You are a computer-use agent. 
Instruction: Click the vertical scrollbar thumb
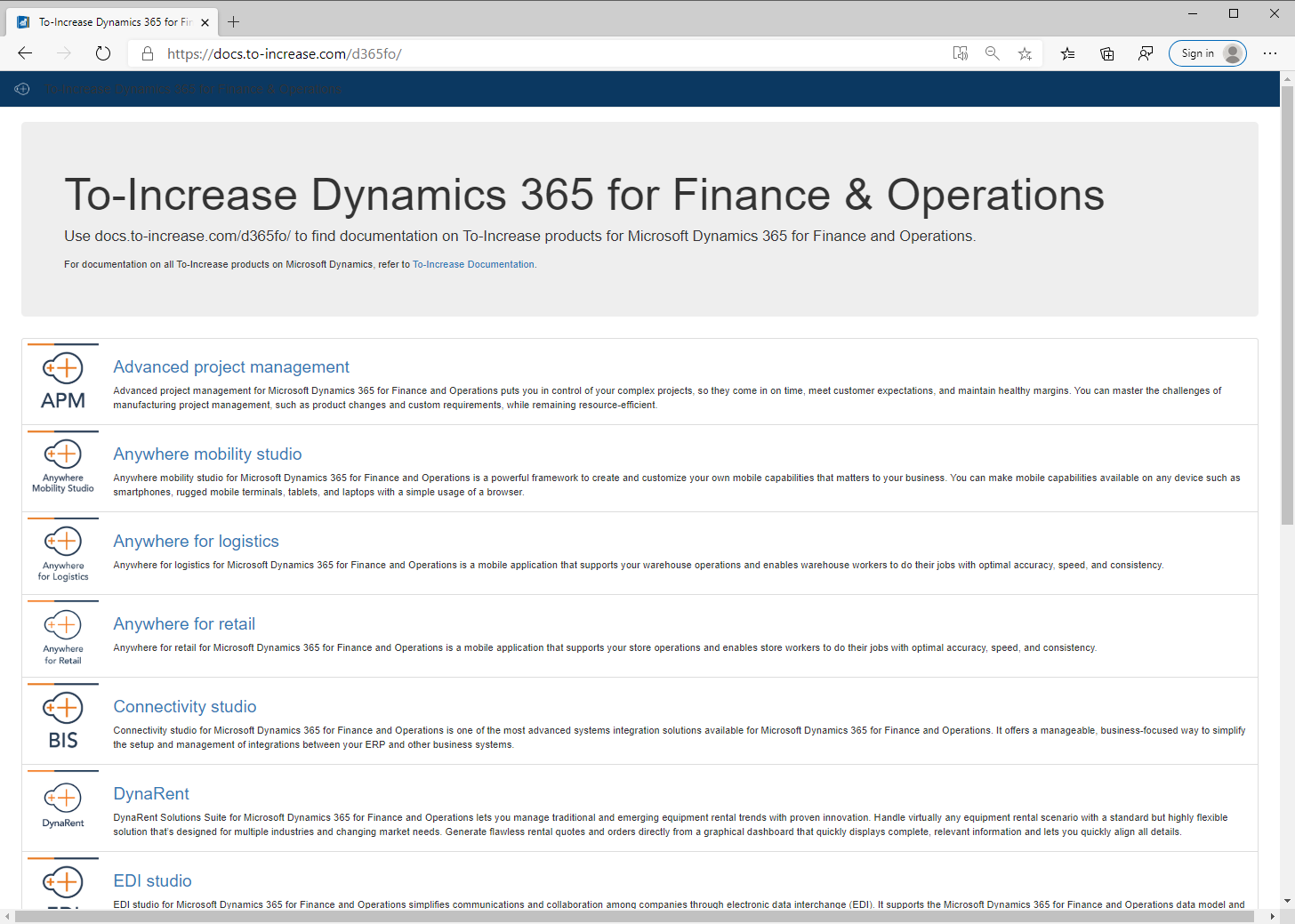1287,305
